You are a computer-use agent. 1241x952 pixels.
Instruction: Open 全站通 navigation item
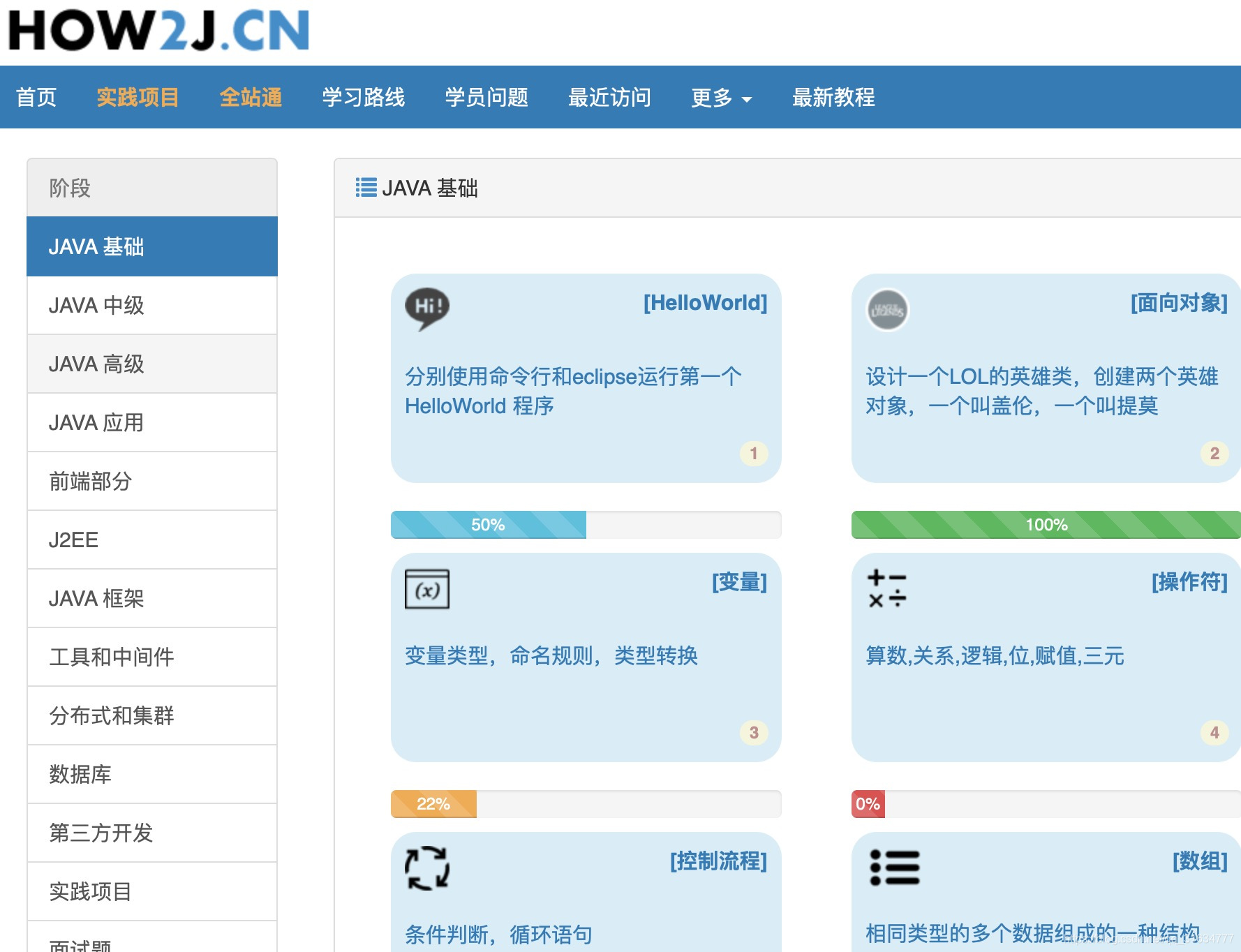pyautogui.click(x=251, y=97)
